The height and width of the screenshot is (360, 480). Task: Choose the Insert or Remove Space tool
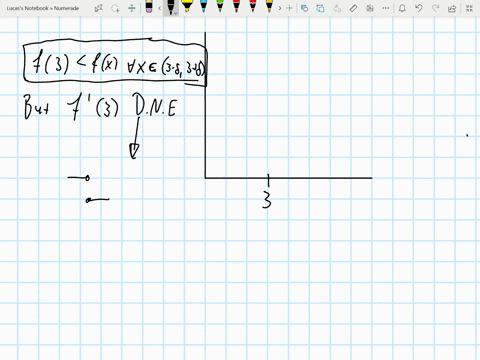132,8
